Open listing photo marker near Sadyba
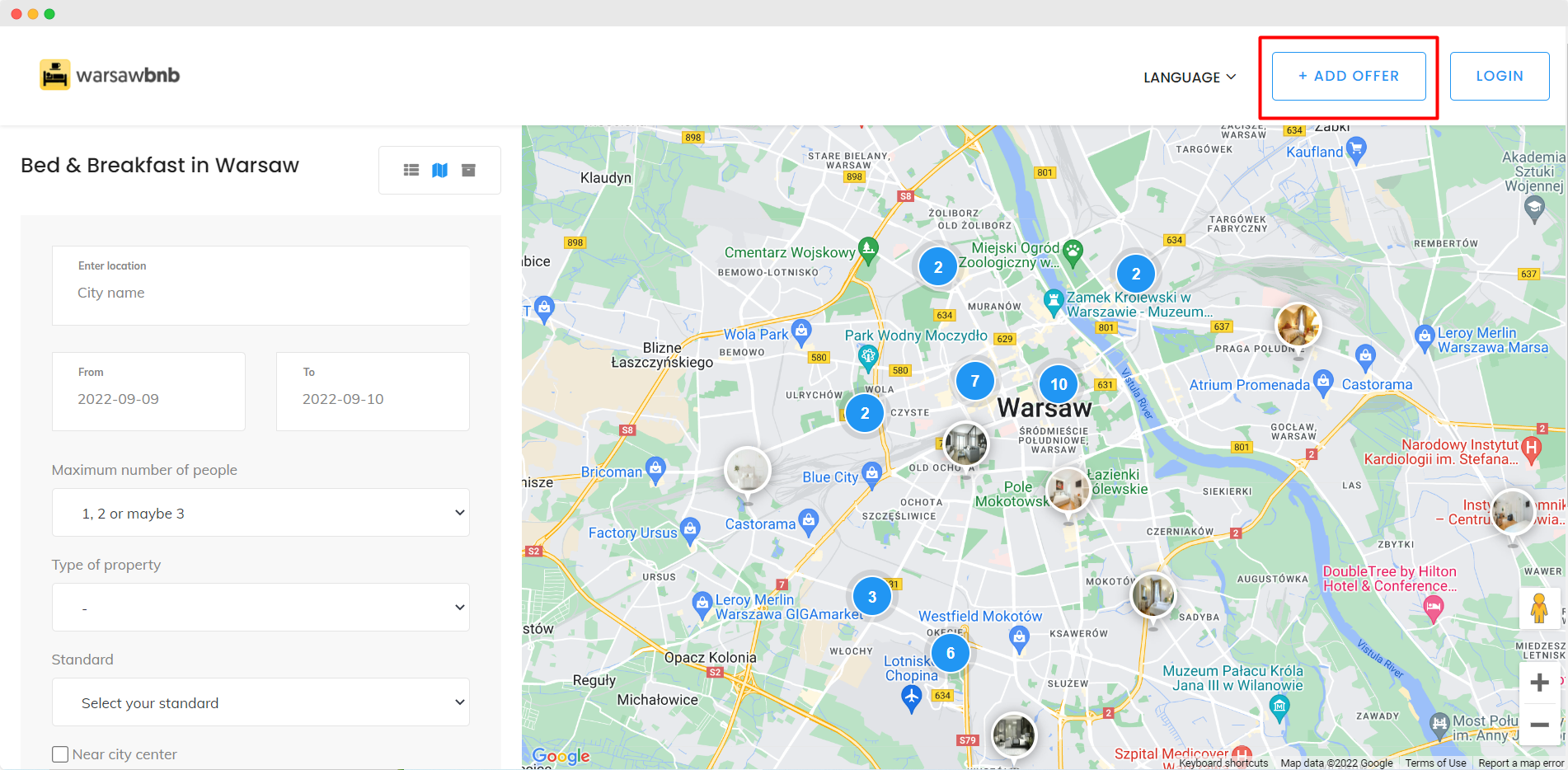 pos(1153,595)
